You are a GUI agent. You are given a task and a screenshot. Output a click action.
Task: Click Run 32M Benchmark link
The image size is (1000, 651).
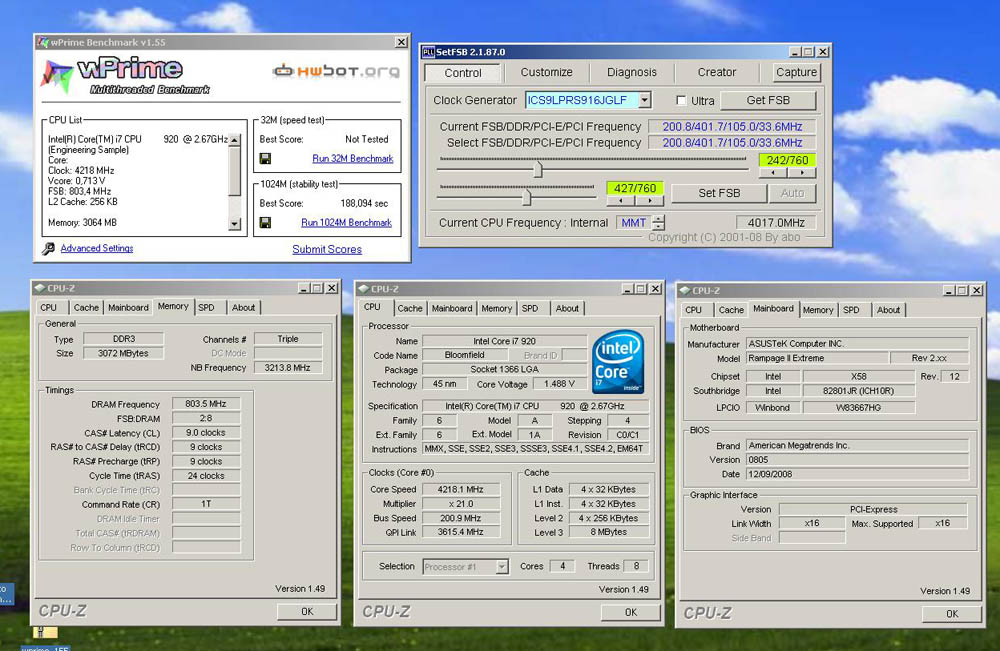(x=353, y=159)
